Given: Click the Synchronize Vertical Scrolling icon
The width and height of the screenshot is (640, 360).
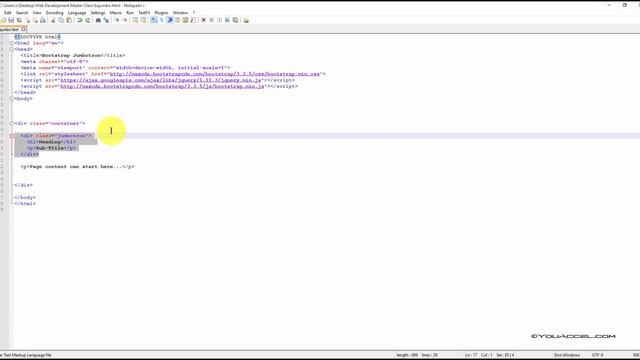Looking at the screenshot, I should coord(135,20).
